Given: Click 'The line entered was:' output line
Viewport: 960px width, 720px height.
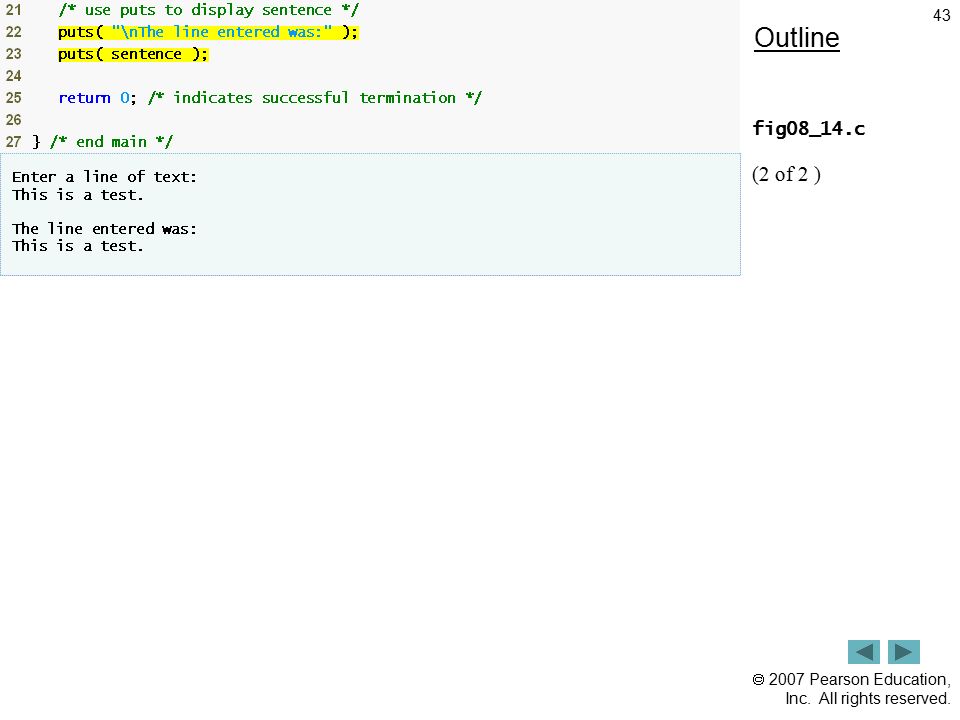Looking at the screenshot, I should (x=104, y=229).
